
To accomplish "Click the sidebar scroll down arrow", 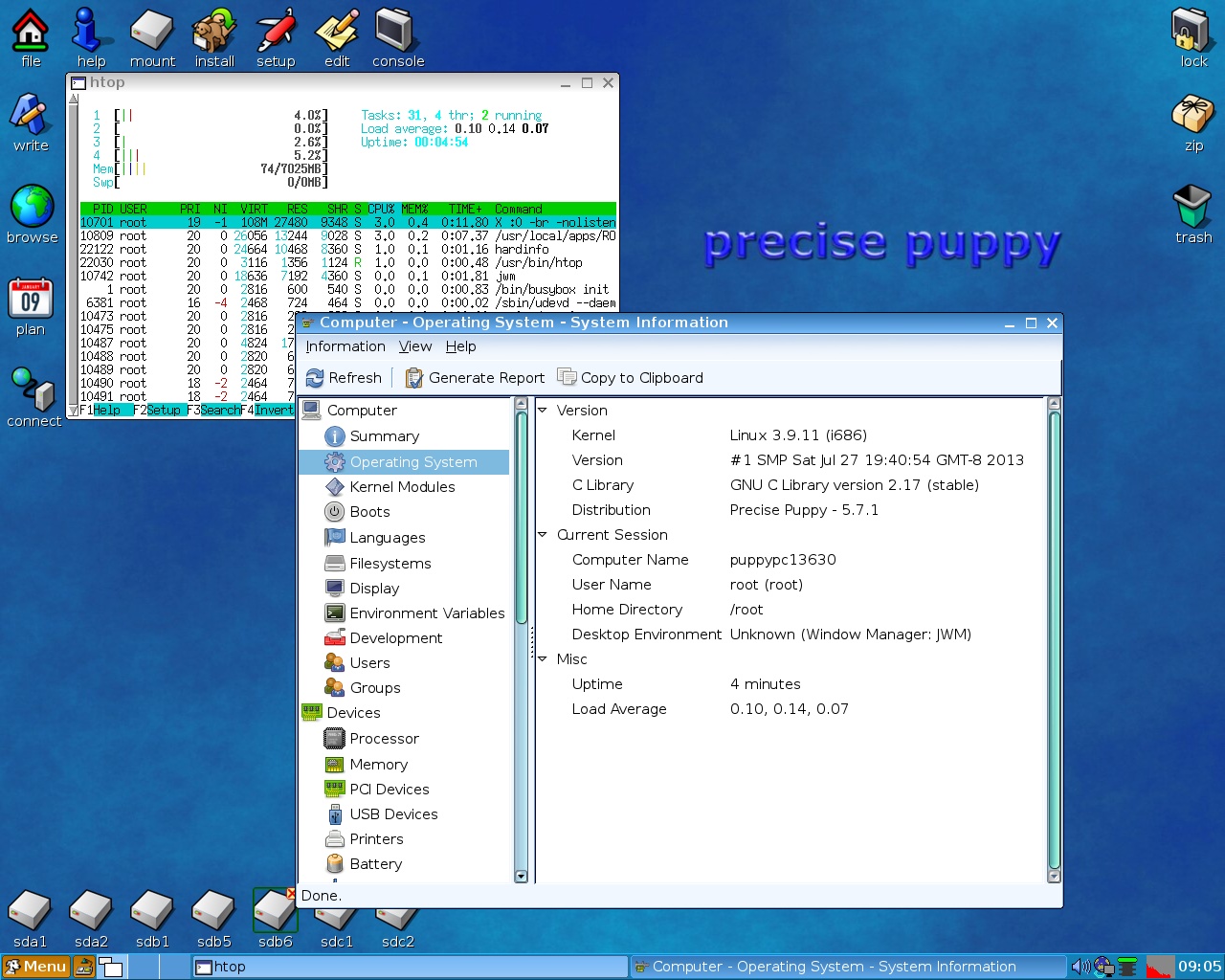I will (x=521, y=876).
